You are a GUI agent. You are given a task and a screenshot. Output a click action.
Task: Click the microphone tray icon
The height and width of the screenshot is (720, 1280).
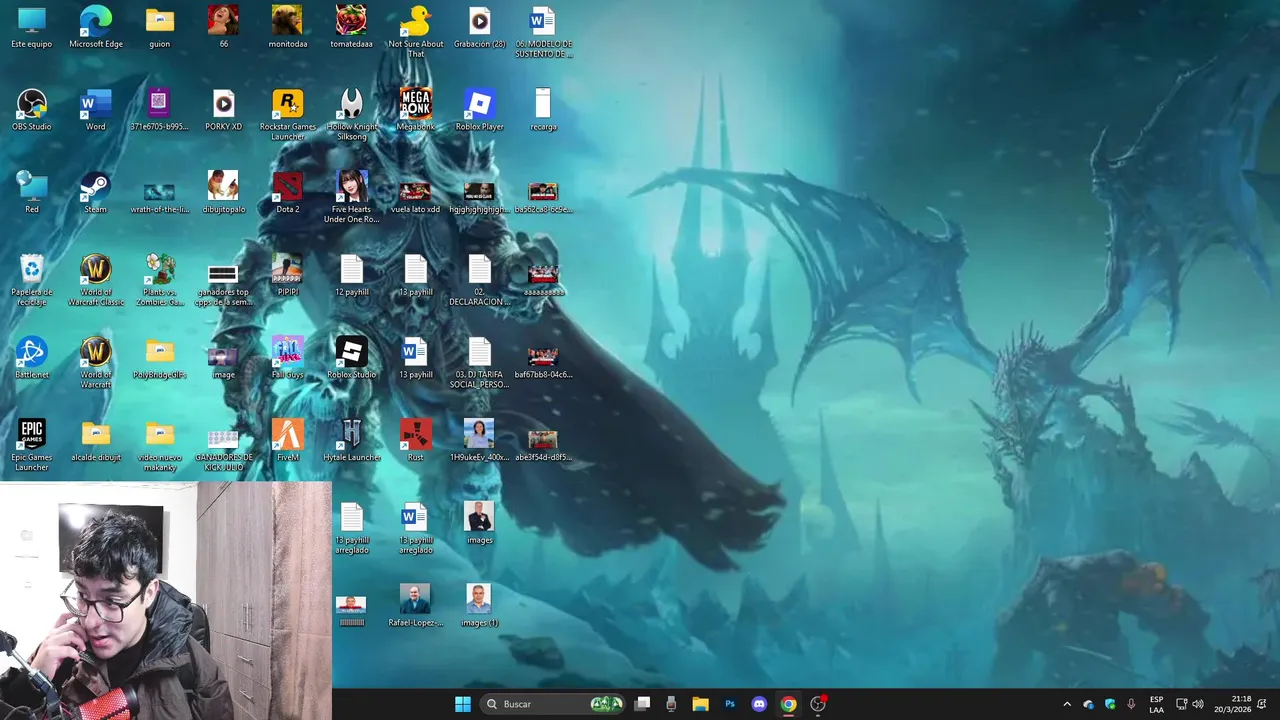tap(1131, 704)
